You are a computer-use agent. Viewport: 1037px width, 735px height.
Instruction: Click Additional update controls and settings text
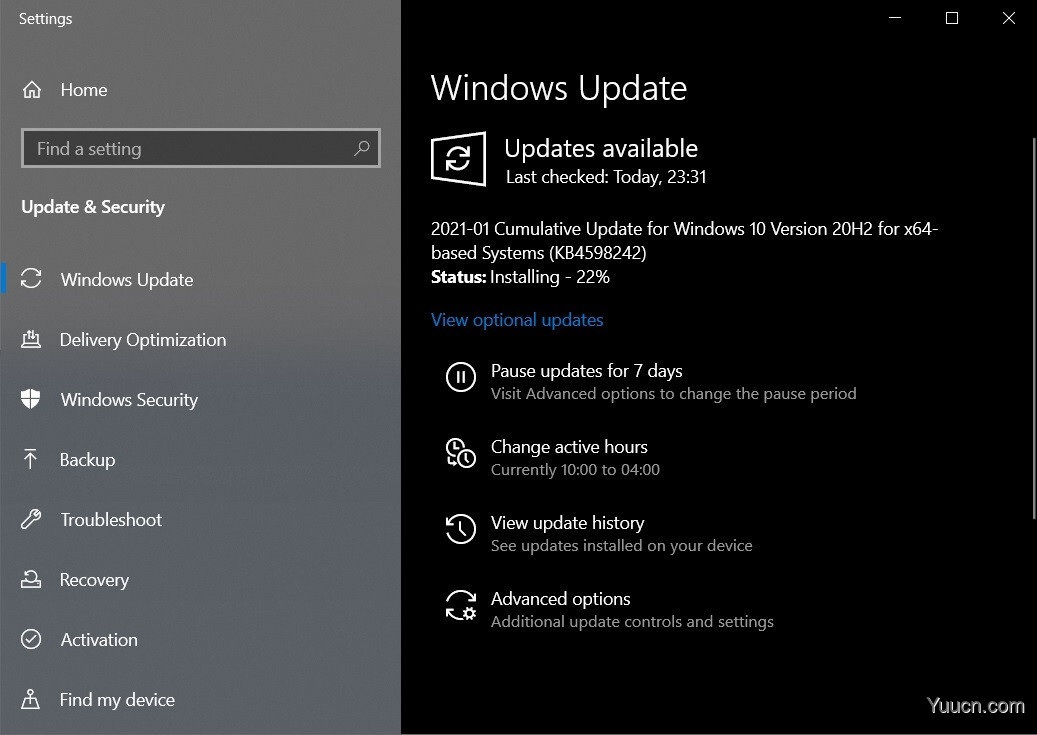click(x=632, y=622)
